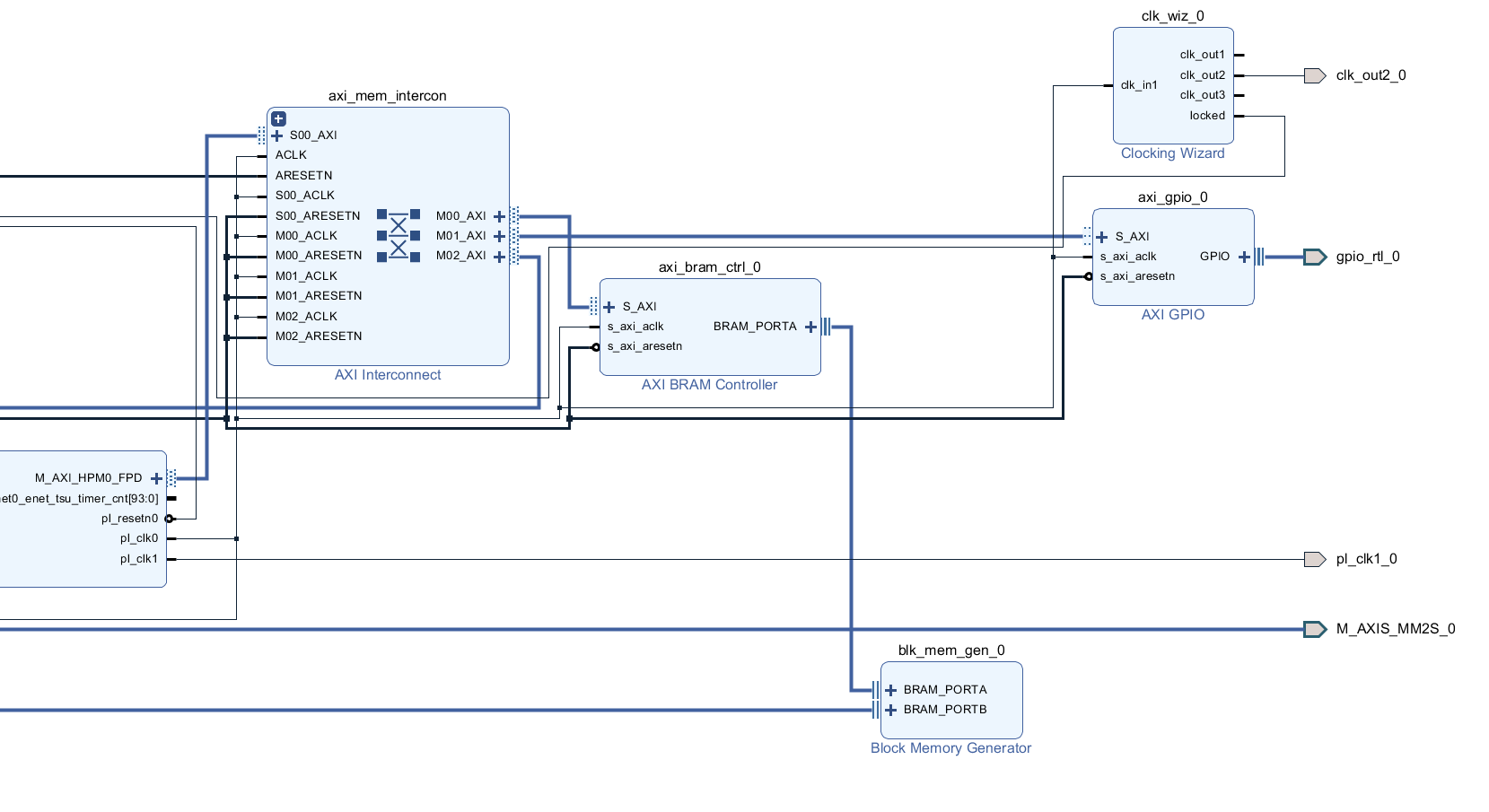Select locked pin on clk_wiz_0

tap(1207, 116)
